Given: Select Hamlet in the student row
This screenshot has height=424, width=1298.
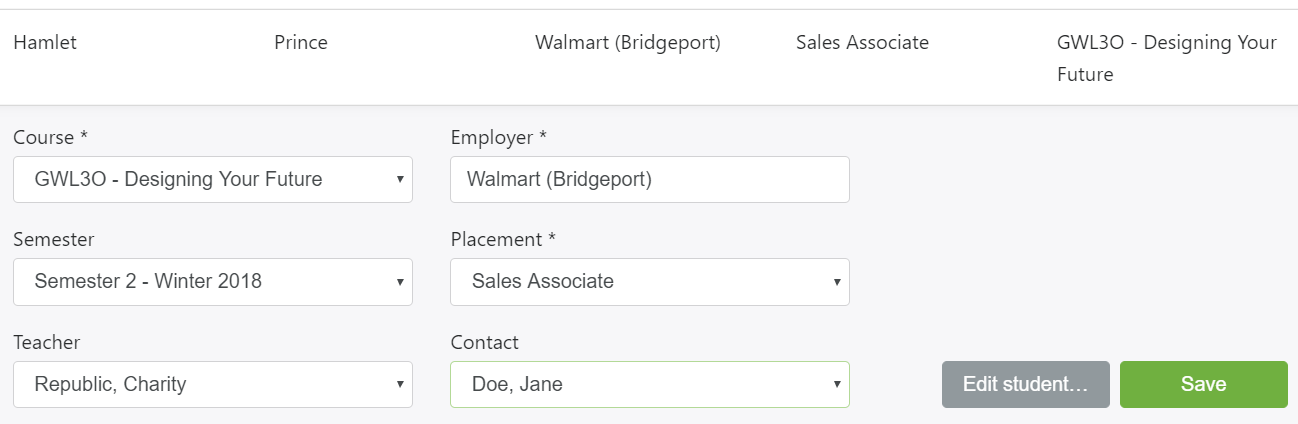Looking at the screenshot, I should point(45,43).
